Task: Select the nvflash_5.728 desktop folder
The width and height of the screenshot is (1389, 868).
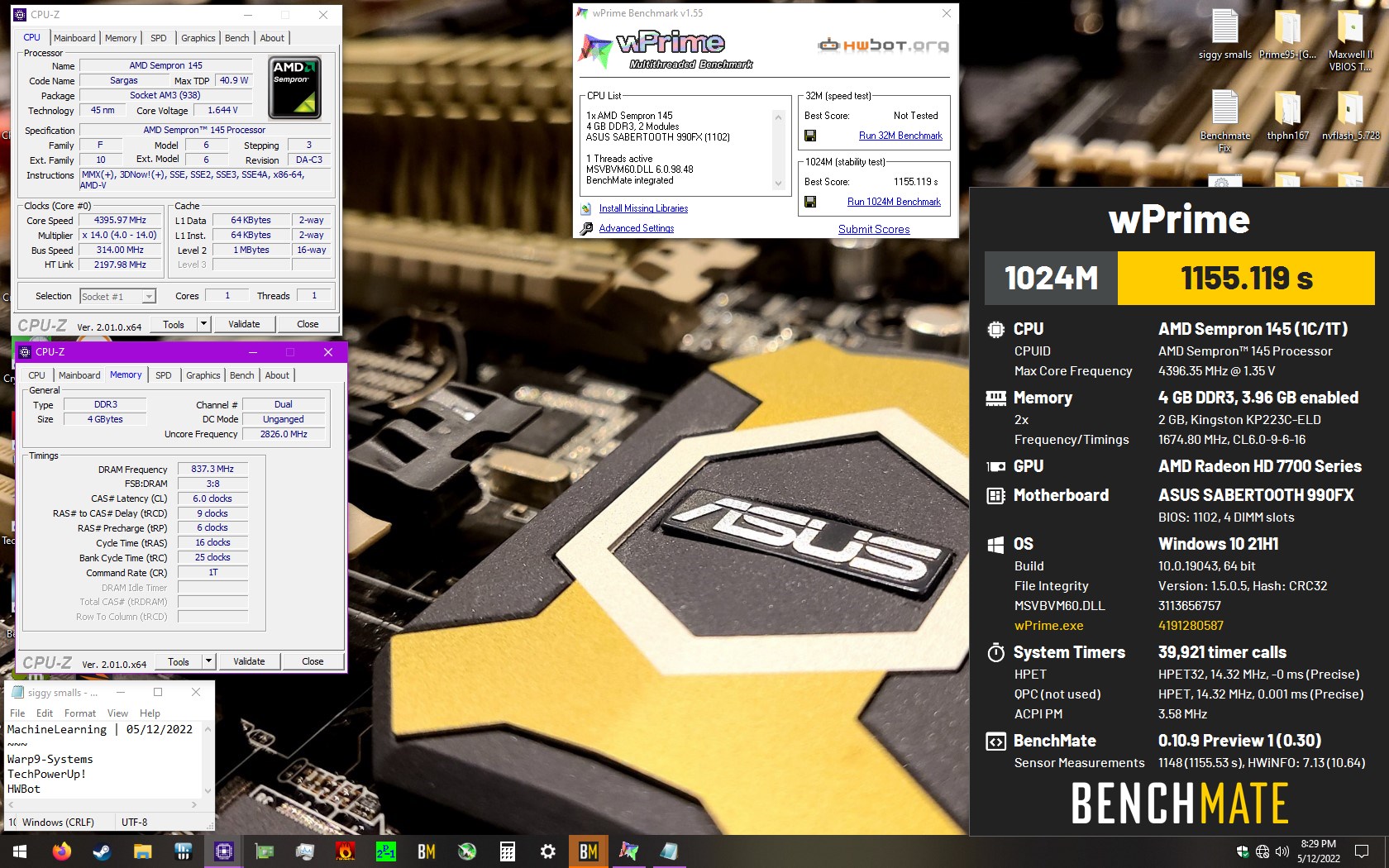Action: tap(1350, 116)
